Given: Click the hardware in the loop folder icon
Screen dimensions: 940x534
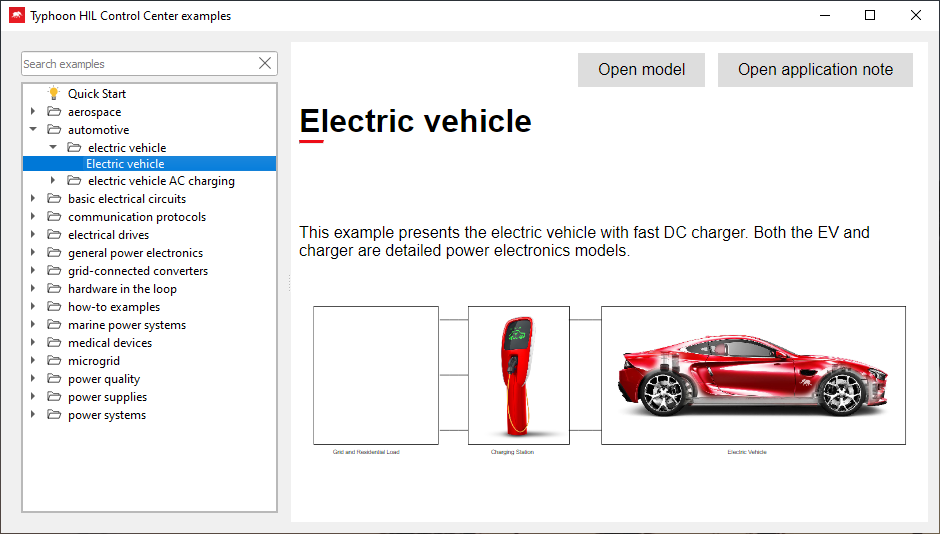Looking at the screenshot, I should [54, 288].
